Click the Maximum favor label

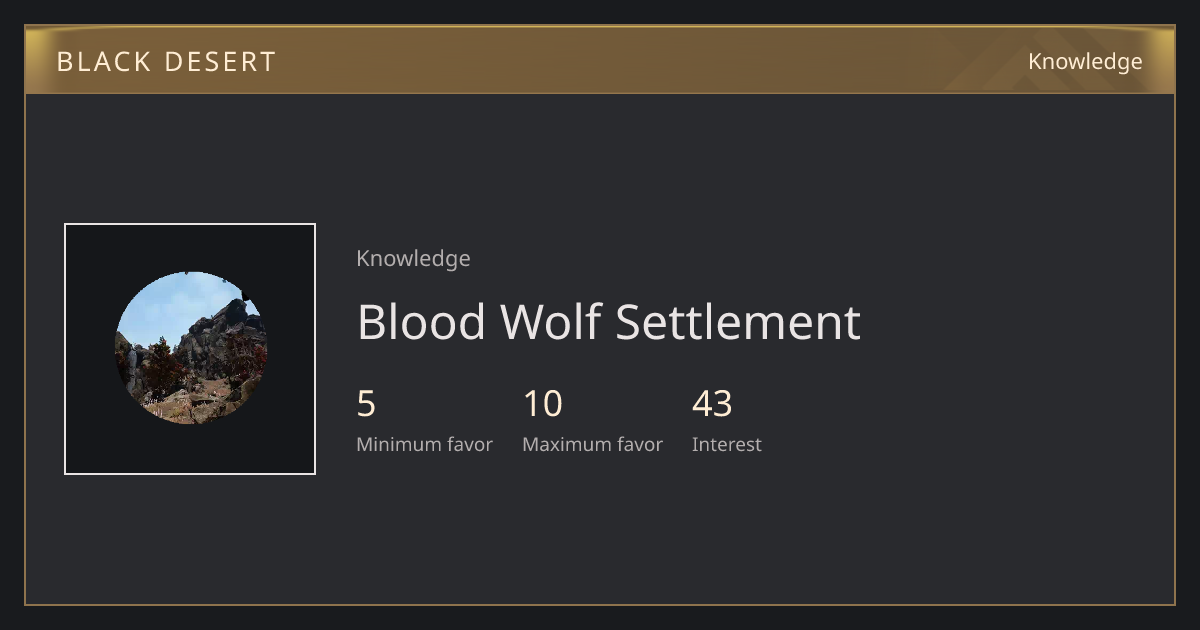592,444
